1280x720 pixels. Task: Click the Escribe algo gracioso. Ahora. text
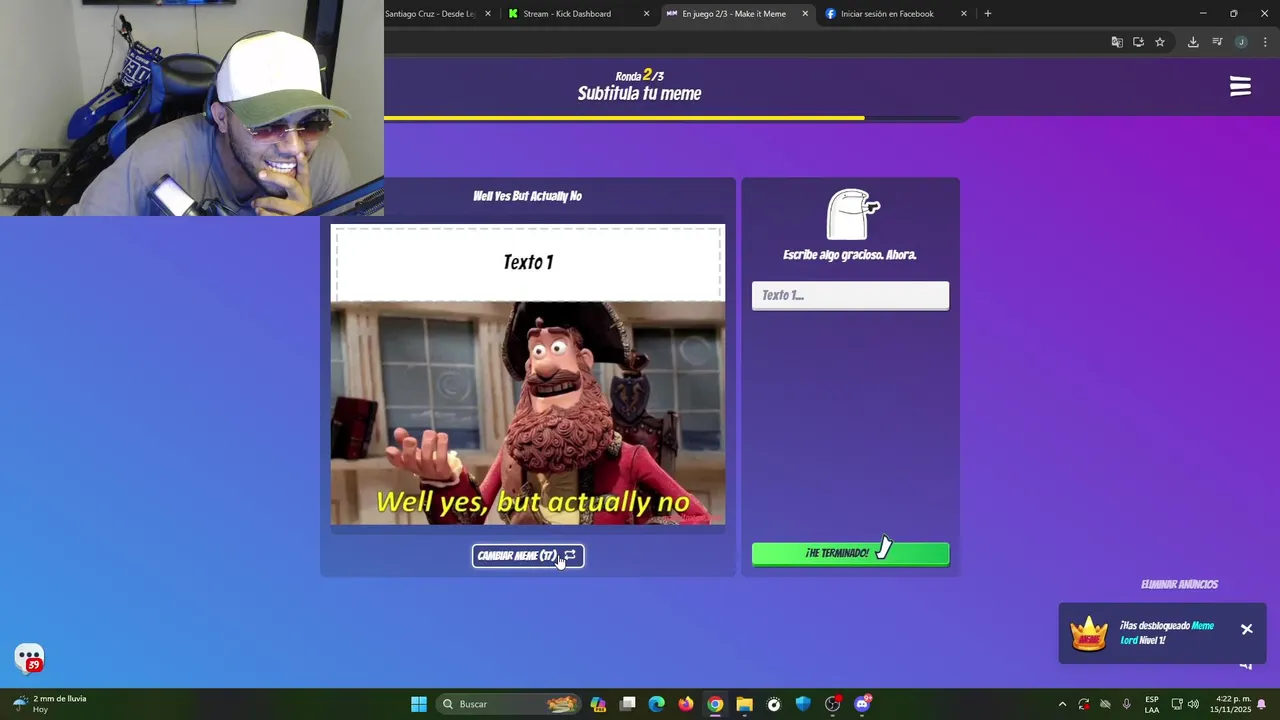[x=850, y=255]
